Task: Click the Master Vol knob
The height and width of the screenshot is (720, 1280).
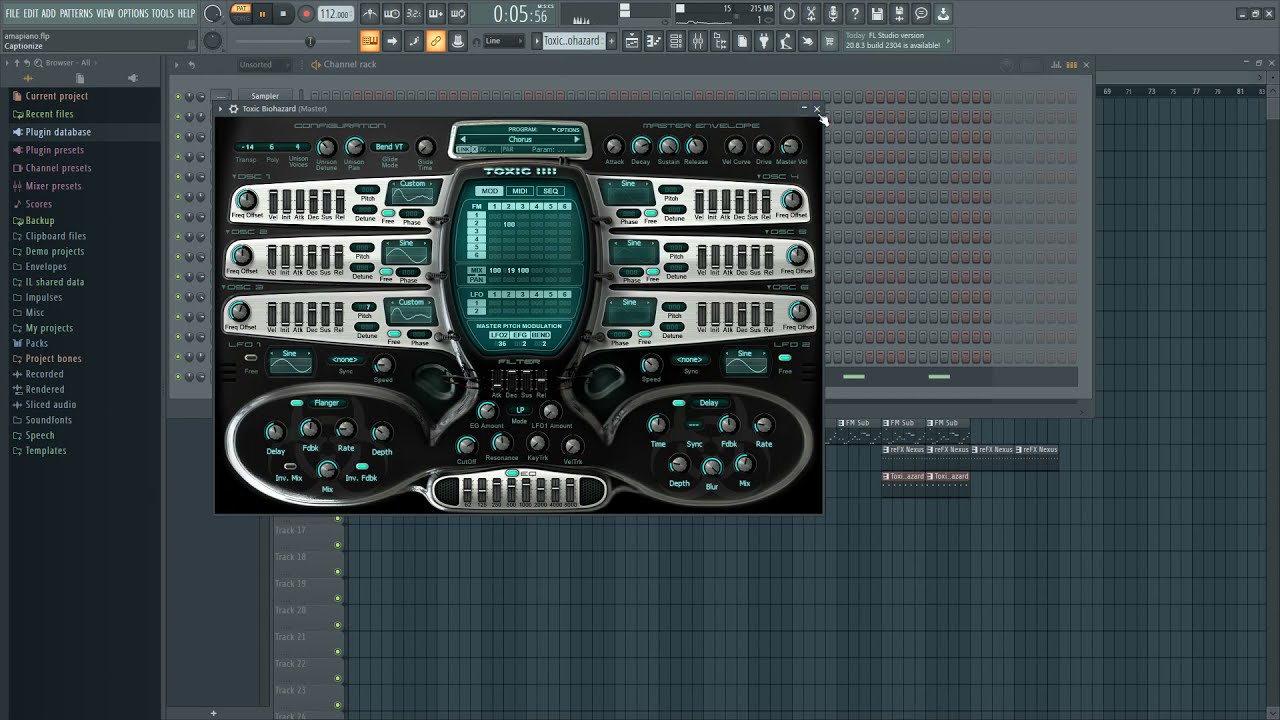Action: [790, 147]
